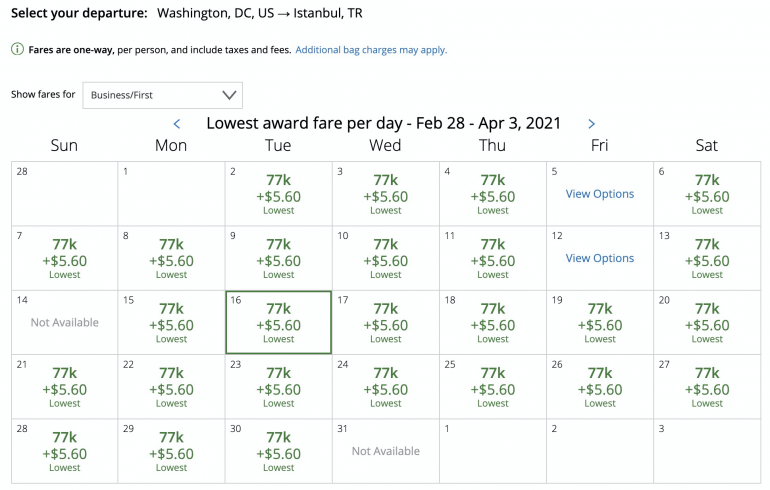View Options for Friday the 12th
The width and height of the screenshot is (770, 490).
point(599,258)
